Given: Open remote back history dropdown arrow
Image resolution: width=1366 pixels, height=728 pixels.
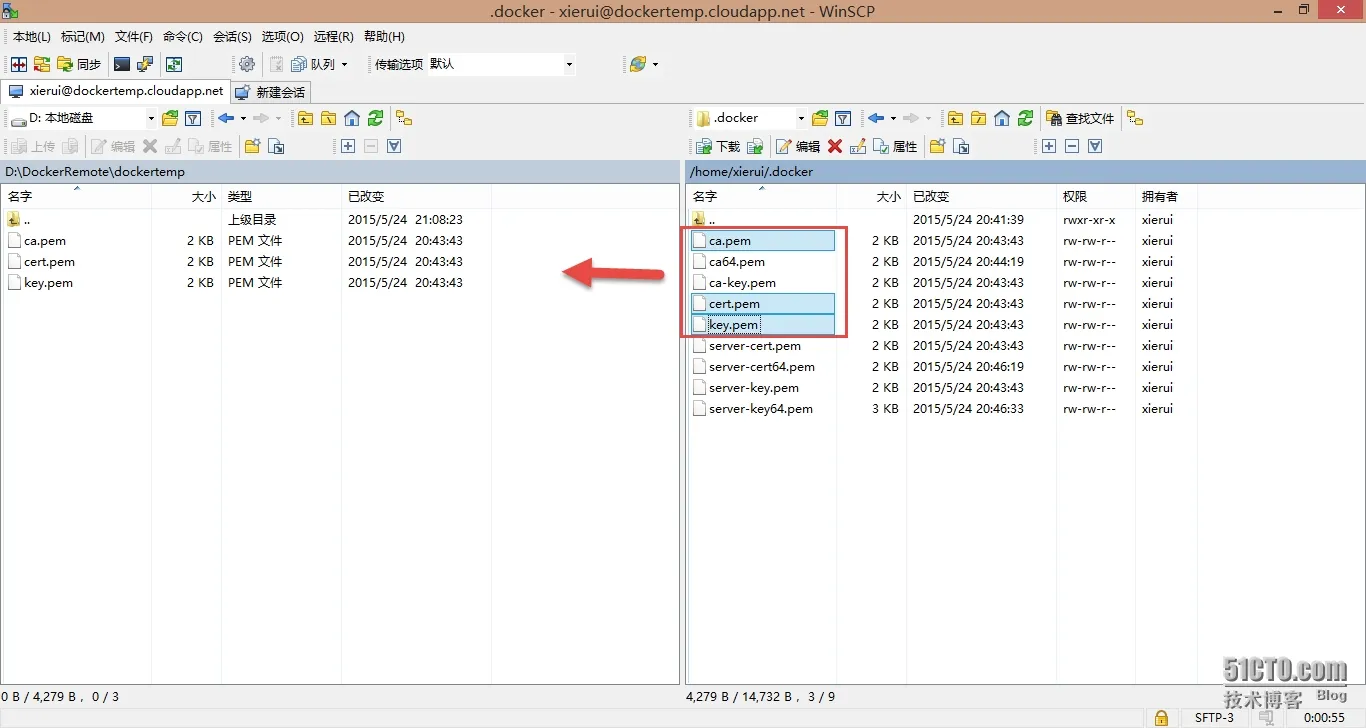Looking at the screenshot, I should [x=893, y=118].
